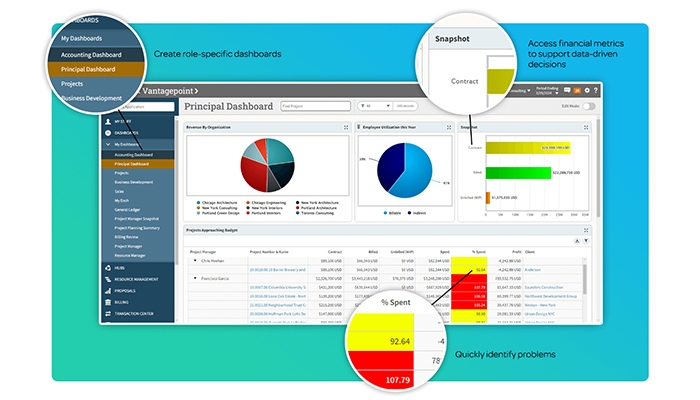Click the Billing building icon
This screenshot has height=400, width=700.
coord(108,302)
